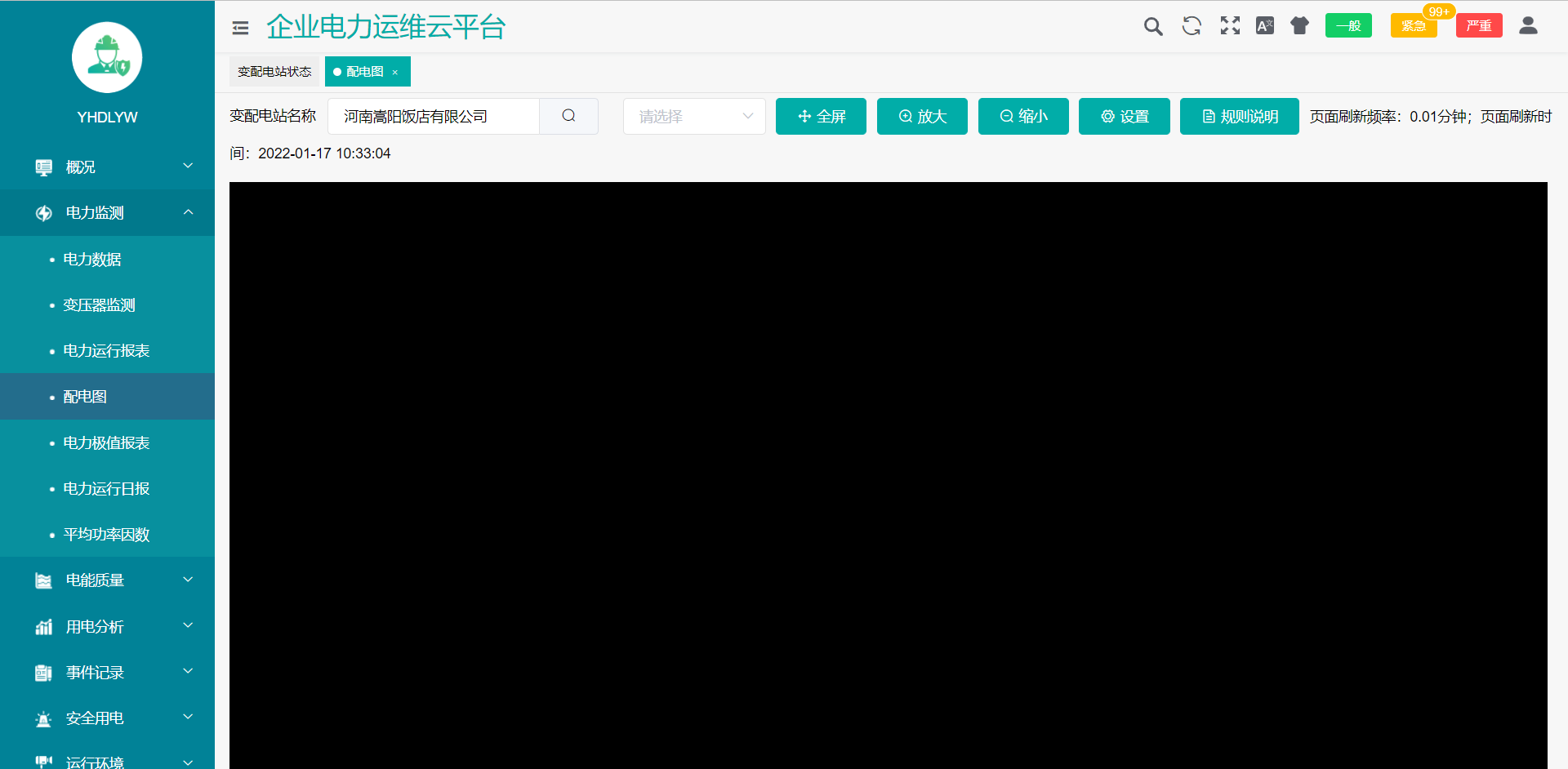Open the green 一般 alarm badge
The width and height of the screenshot is (1568, 769).
click(1348, 26)
